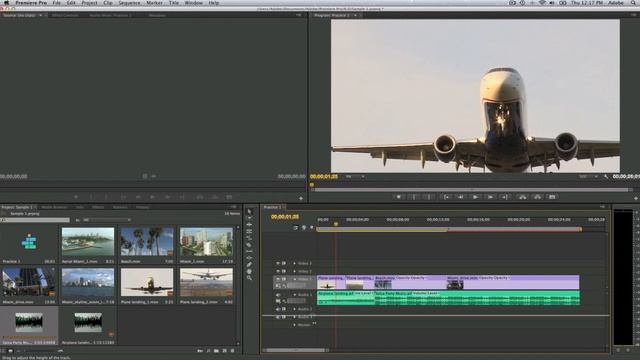Viewport: 640px width, 360px height.
Task: Toggle Snap in the timeline header
Action: click(296, 228)
